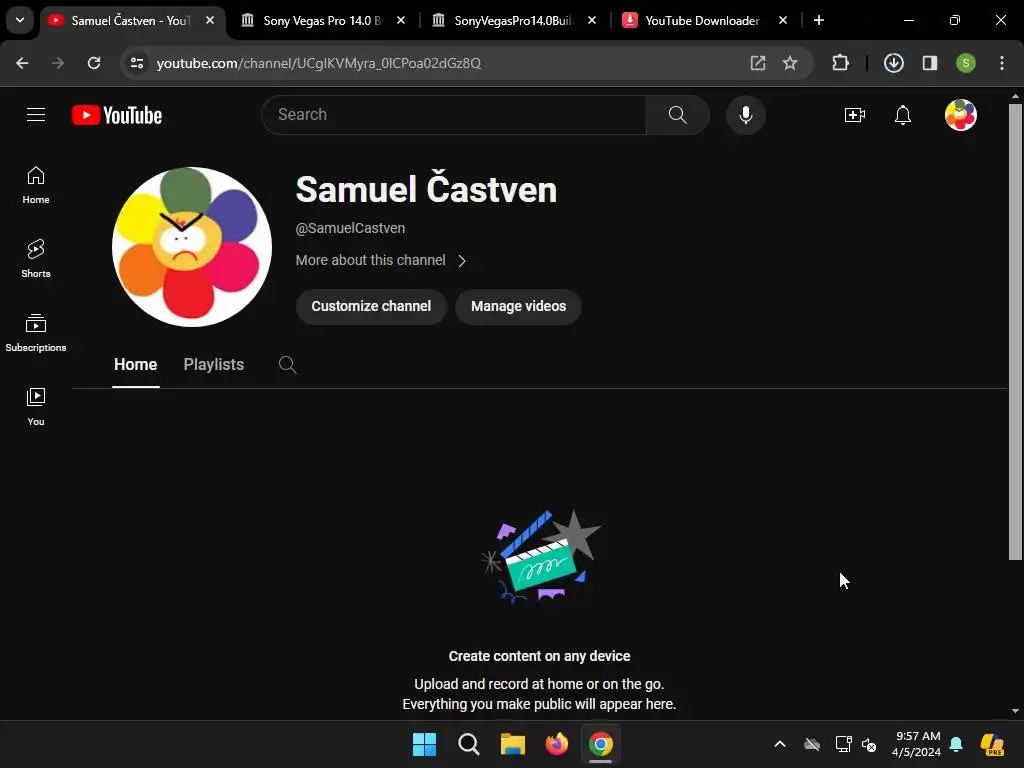Open Windows taskbar search
Screen dimensions: 1024x768
(x=468, y=744)
